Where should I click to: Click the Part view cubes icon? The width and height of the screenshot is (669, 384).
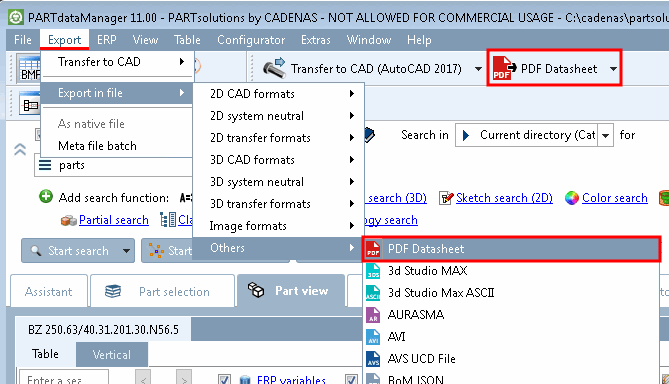tap(256, 290)
